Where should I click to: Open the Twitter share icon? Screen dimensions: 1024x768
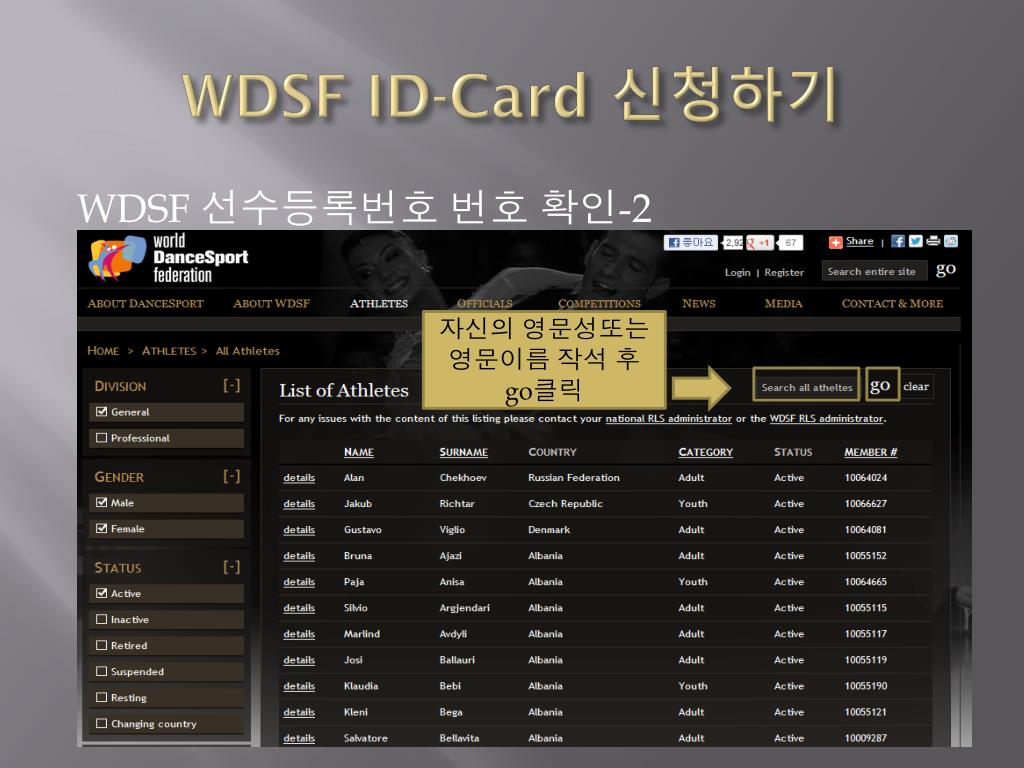point(916,241)
